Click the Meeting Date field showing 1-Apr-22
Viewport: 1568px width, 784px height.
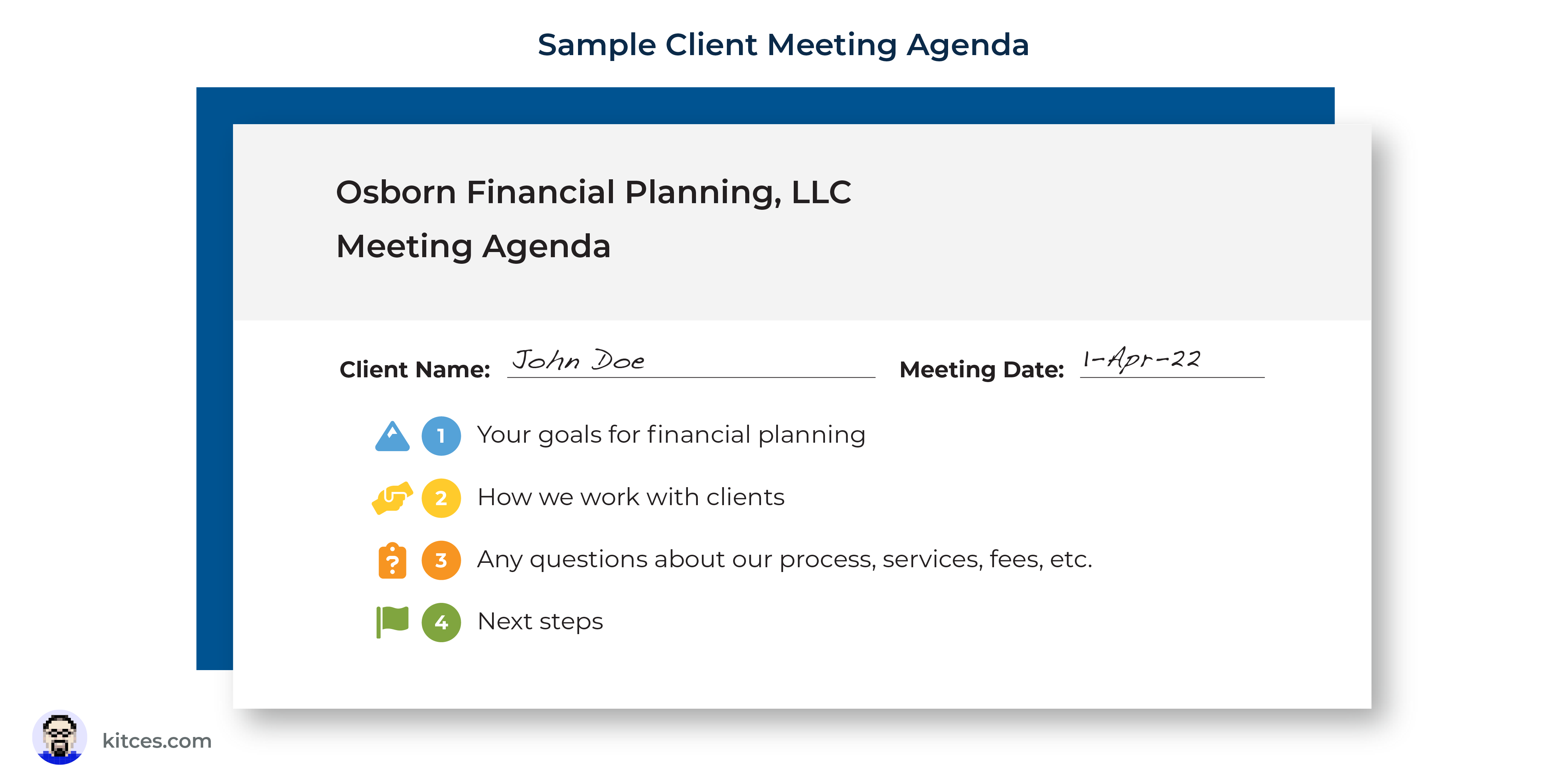click(1172, 362)
